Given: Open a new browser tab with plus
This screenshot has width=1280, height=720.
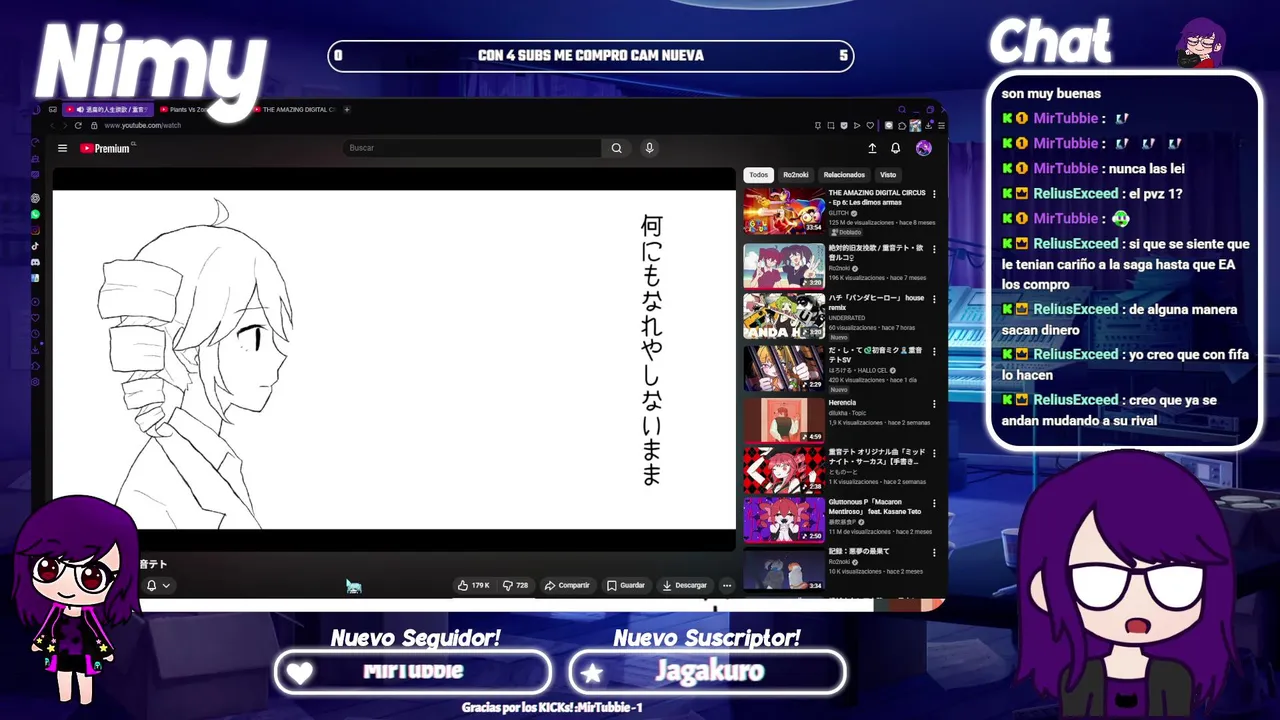Looking at the screenshot, I should pyautogui.click(x=347, y=109).
